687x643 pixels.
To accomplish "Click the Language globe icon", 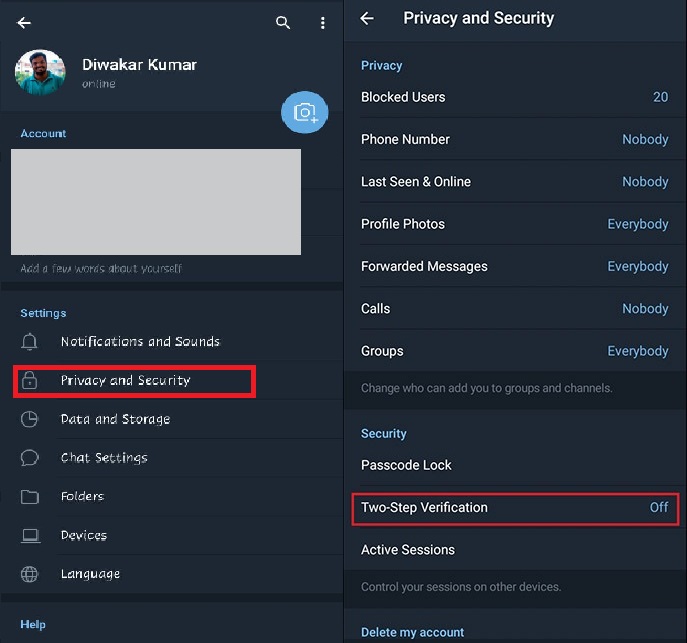I will click(30, 574).
